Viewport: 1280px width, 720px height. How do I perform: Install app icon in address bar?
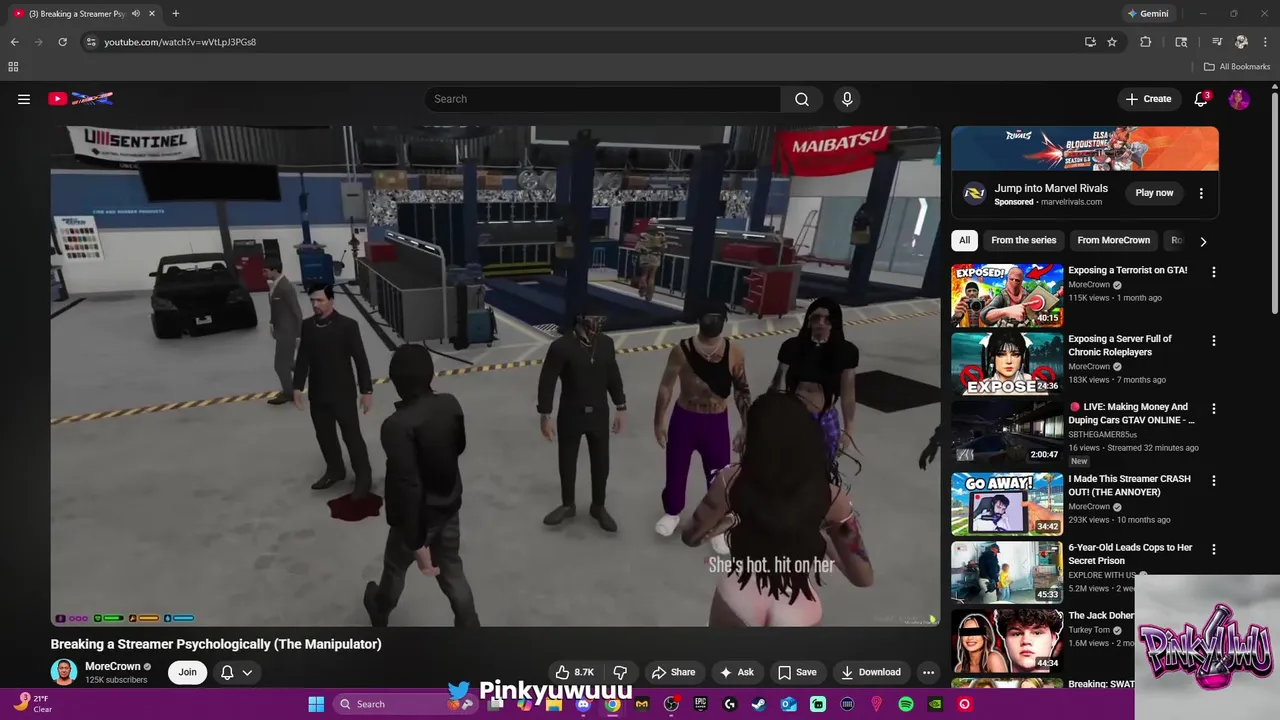[1090, 42]
